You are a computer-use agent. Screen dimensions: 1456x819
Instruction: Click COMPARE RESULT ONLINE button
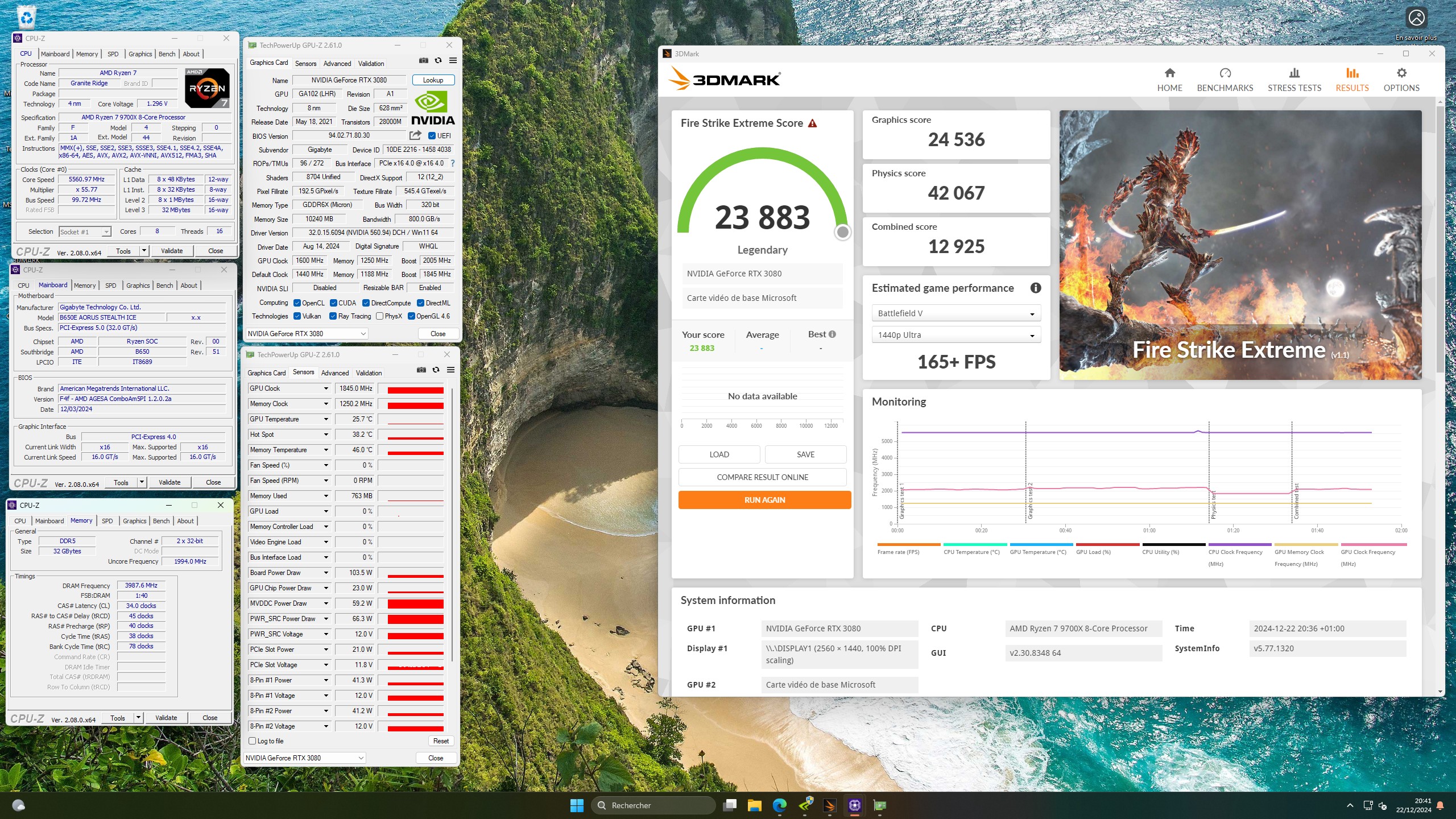point(762,477)
